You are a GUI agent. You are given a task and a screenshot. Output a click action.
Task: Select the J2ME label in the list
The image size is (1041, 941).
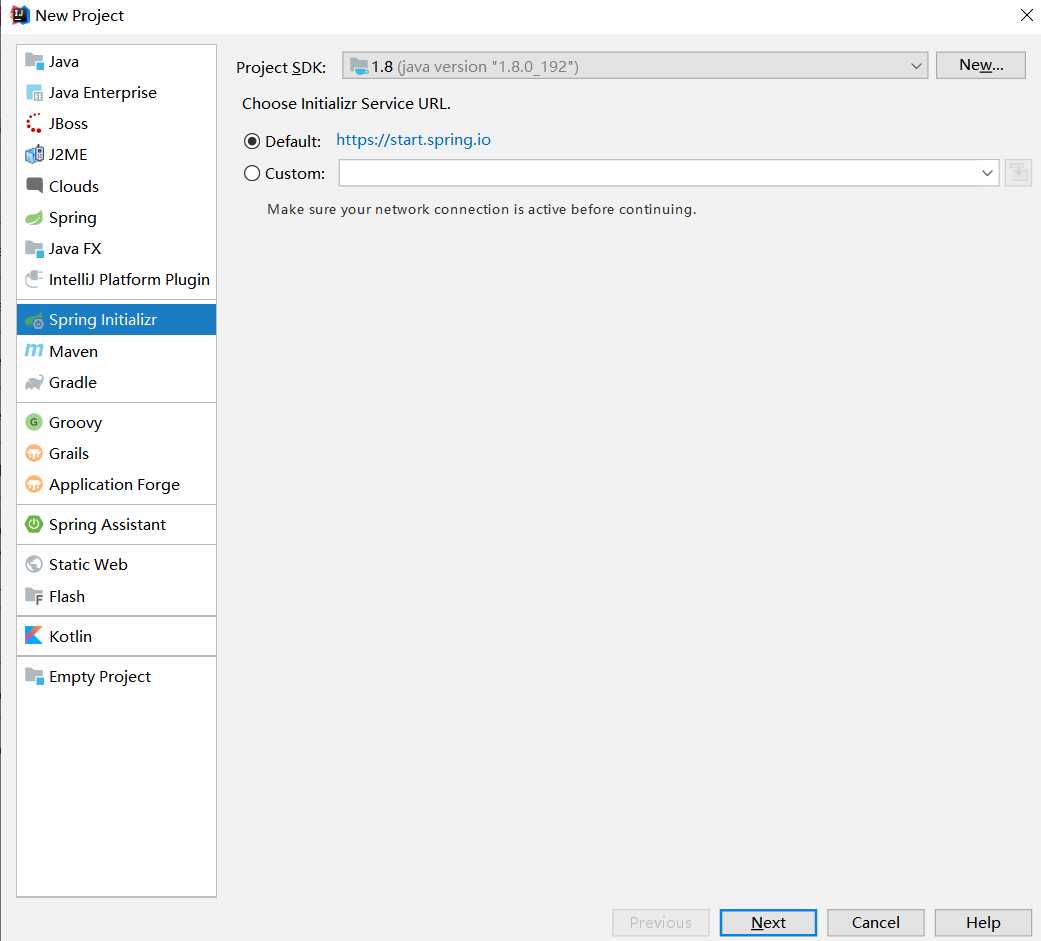pyautogui.click(x=68, y=155)
